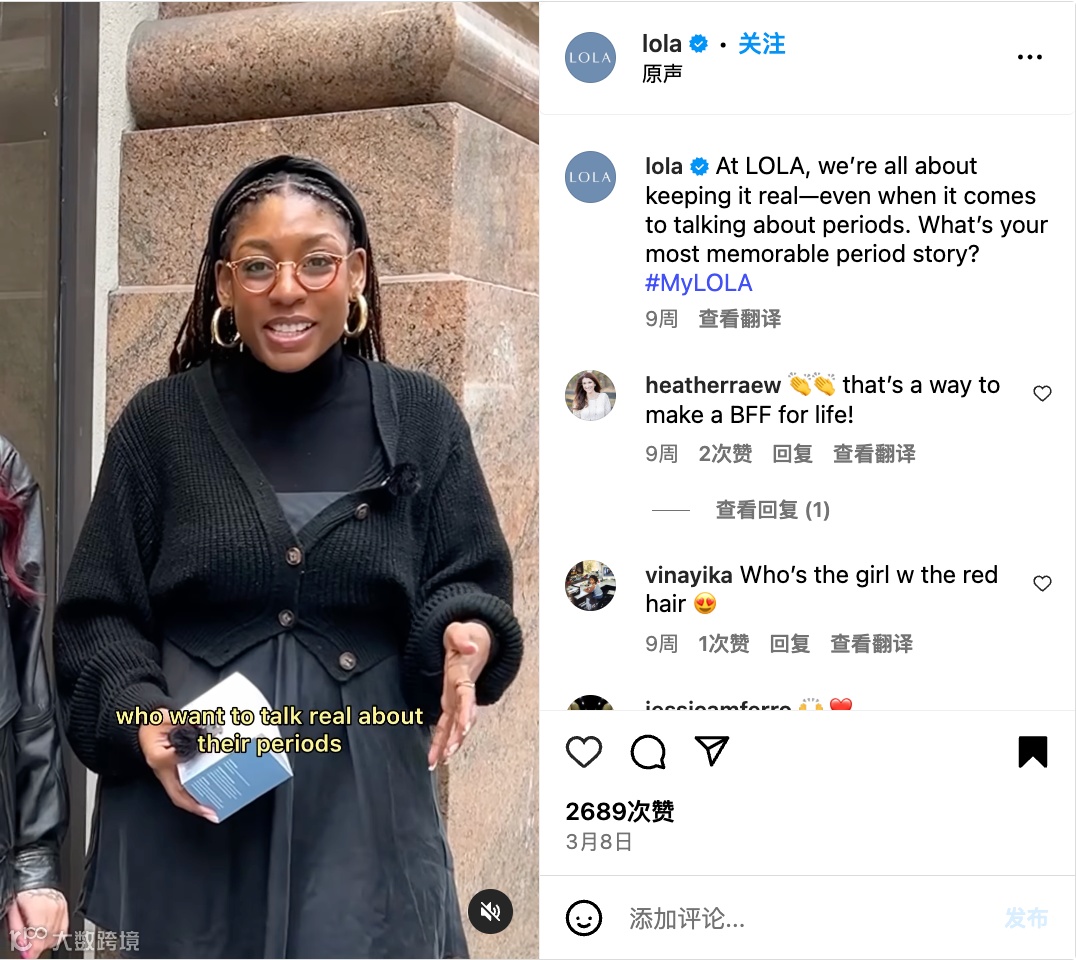Image resolution: width=1076 pixels, height=960 pixels.
Task: Click the 发布 post button
Action: click(x=1027, y=918)
